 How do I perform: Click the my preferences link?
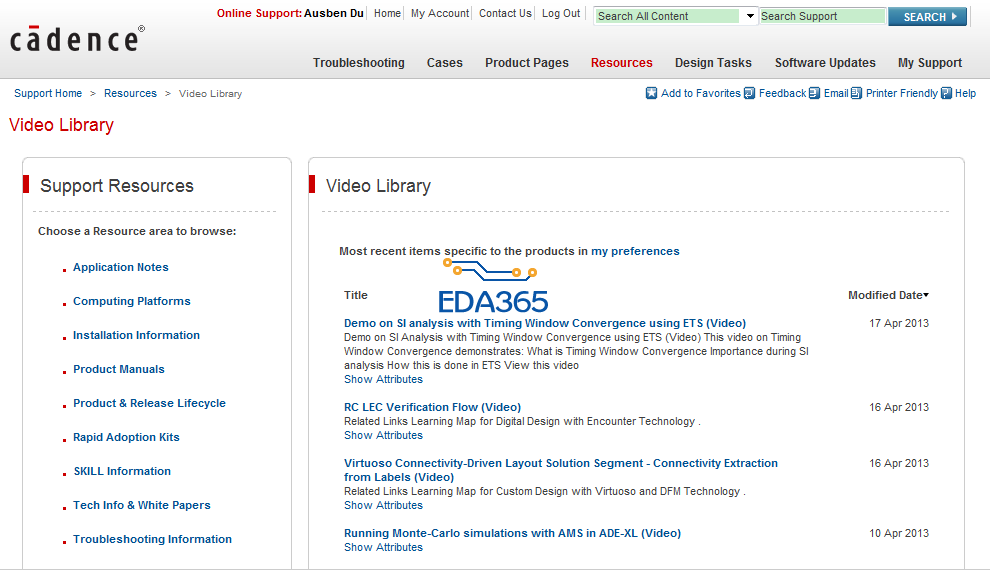[635, 251]
